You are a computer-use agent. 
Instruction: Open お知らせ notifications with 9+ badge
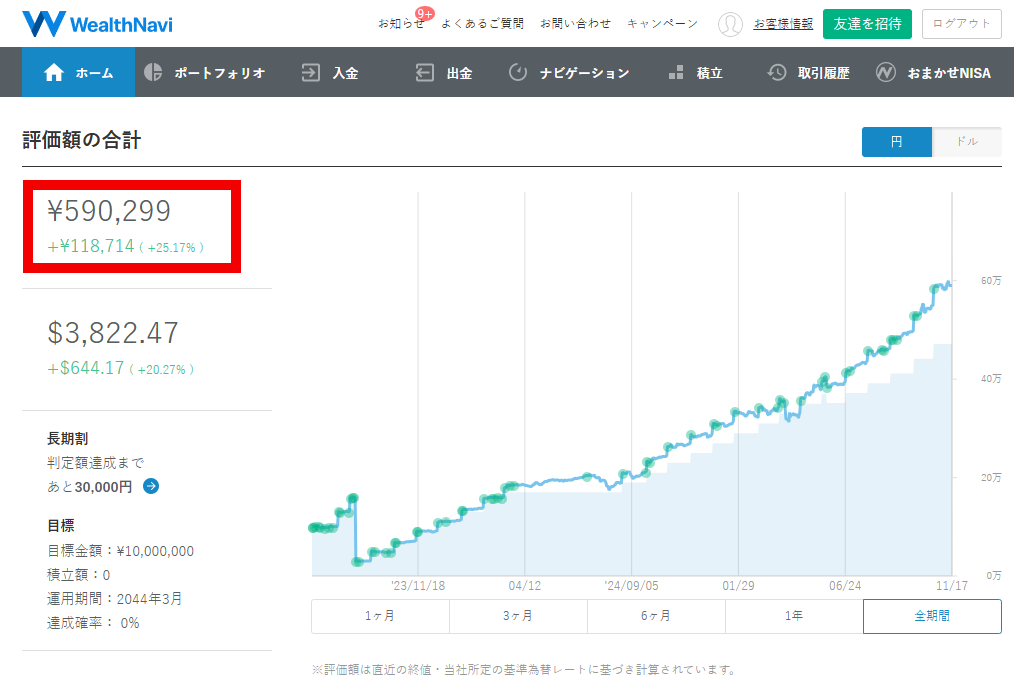click(x=401, y=24)
